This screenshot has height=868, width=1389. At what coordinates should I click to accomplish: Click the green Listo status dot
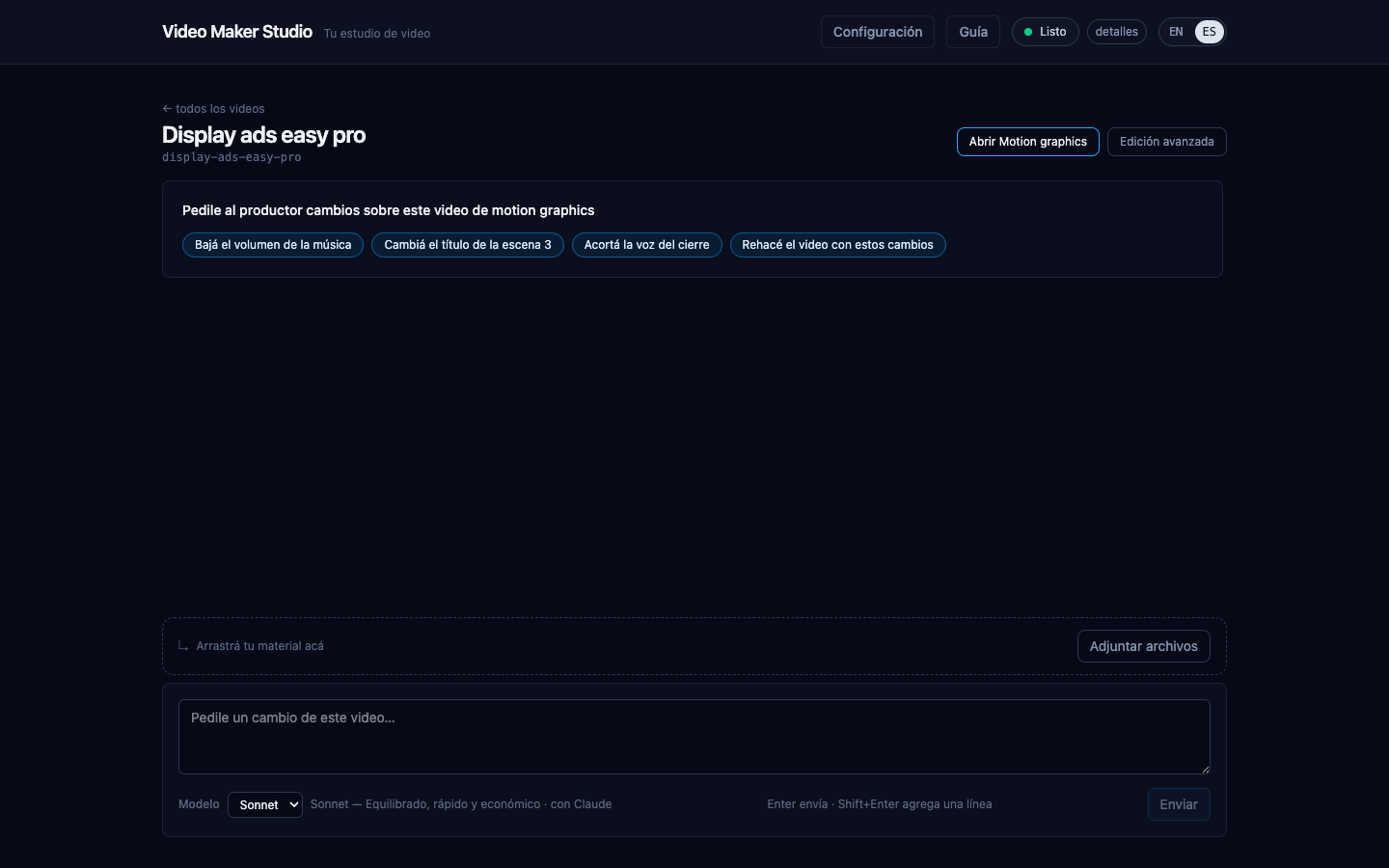click(1028, 32)
